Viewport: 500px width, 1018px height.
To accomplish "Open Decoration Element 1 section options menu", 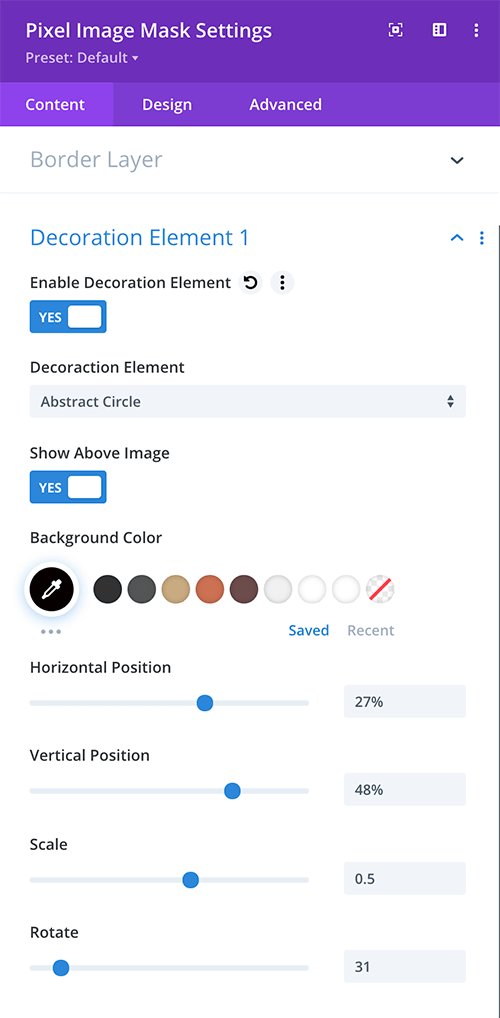I will click(x=481, y=238).
